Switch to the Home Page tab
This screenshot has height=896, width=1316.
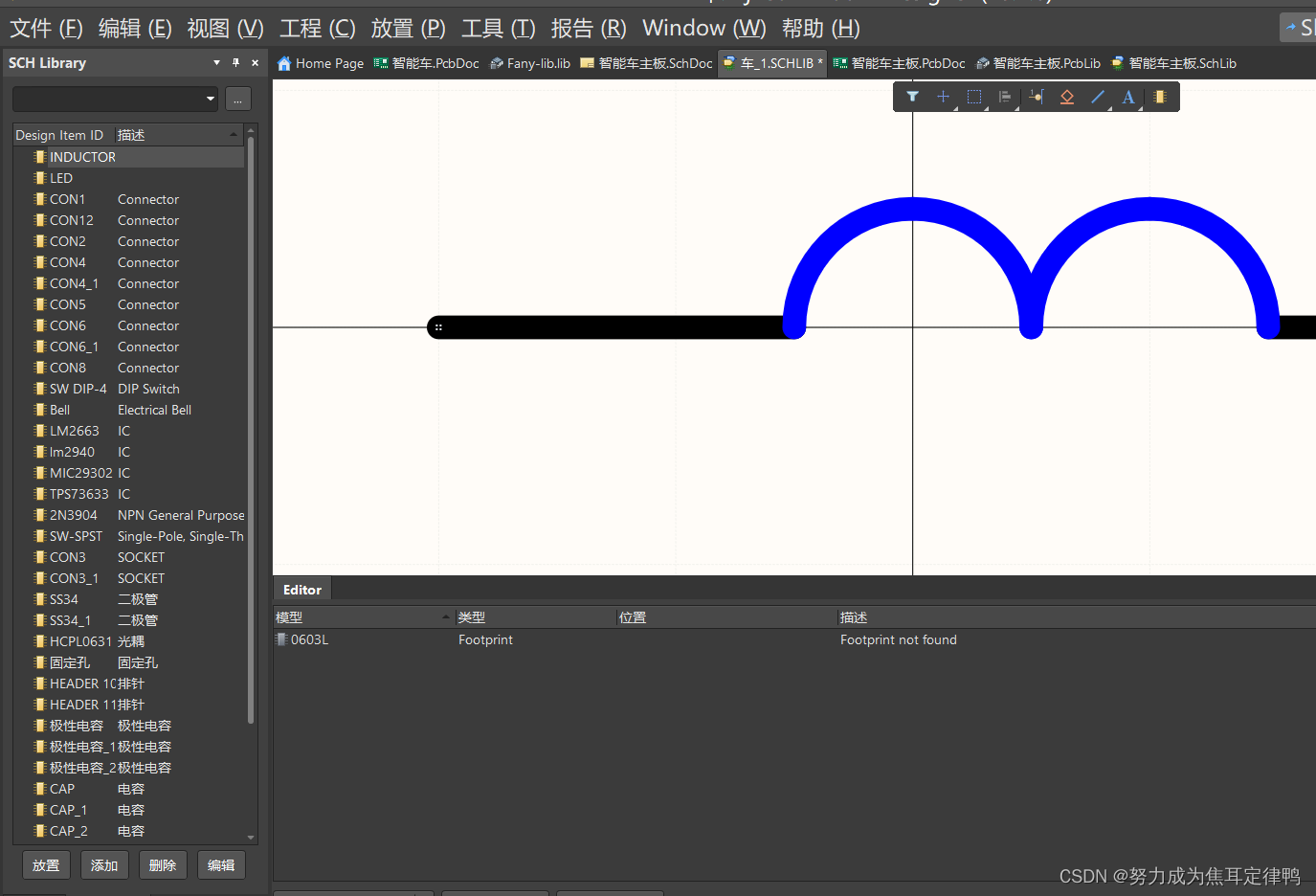point(321,63)
